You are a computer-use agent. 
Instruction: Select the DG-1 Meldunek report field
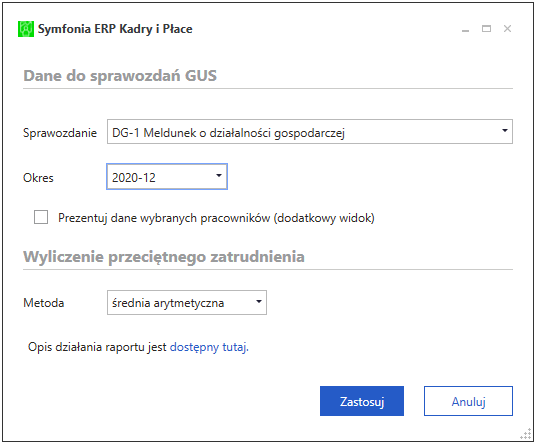pyautogui.click(x=310, y=132)
